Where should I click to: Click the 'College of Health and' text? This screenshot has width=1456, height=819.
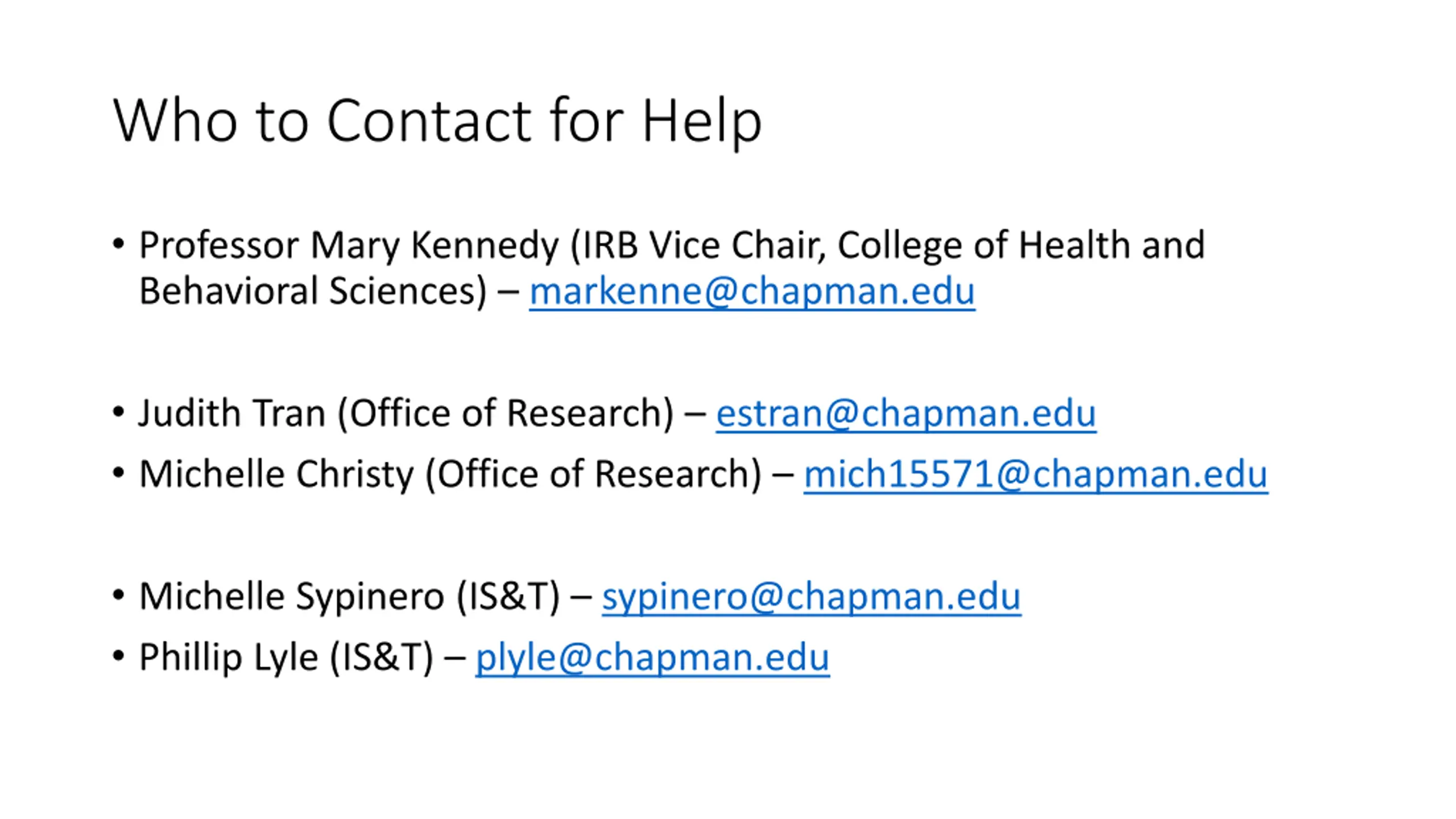click(x=1021, y=246)
